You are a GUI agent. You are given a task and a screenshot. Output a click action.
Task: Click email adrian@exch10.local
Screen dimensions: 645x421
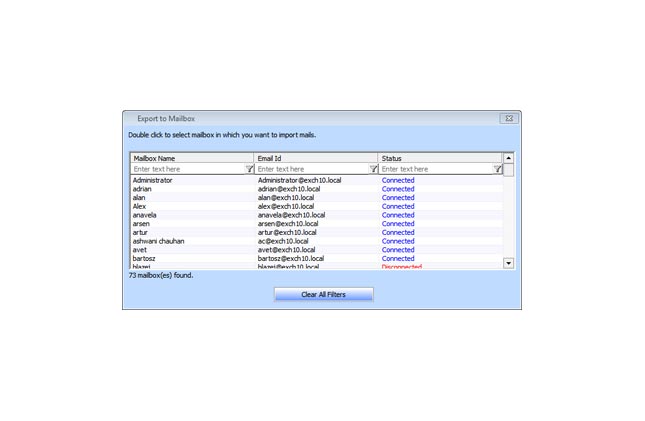[289, 189]
